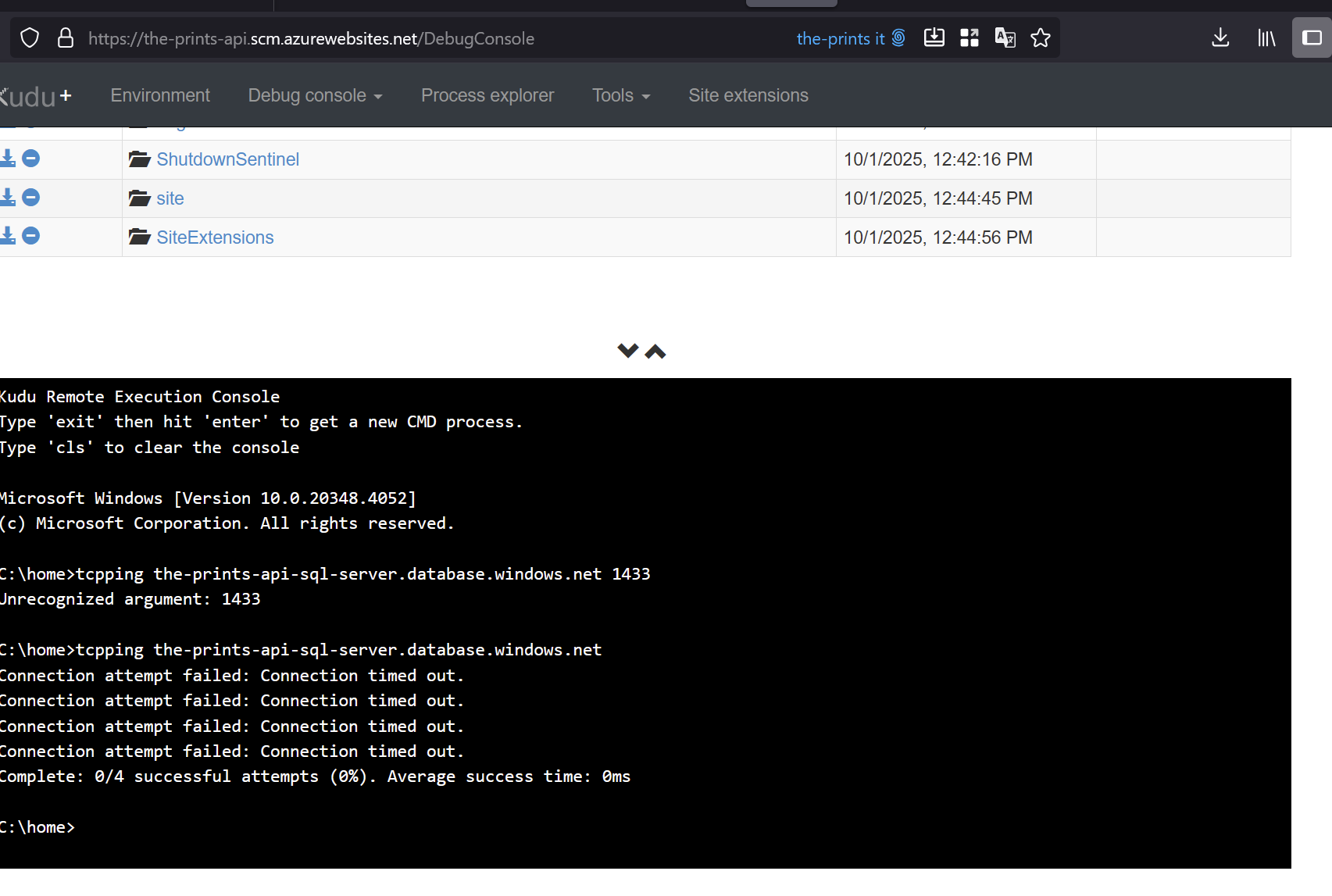The image size is (1332, 896).
Task: Open the site folder link
Action: click(170, 198)
